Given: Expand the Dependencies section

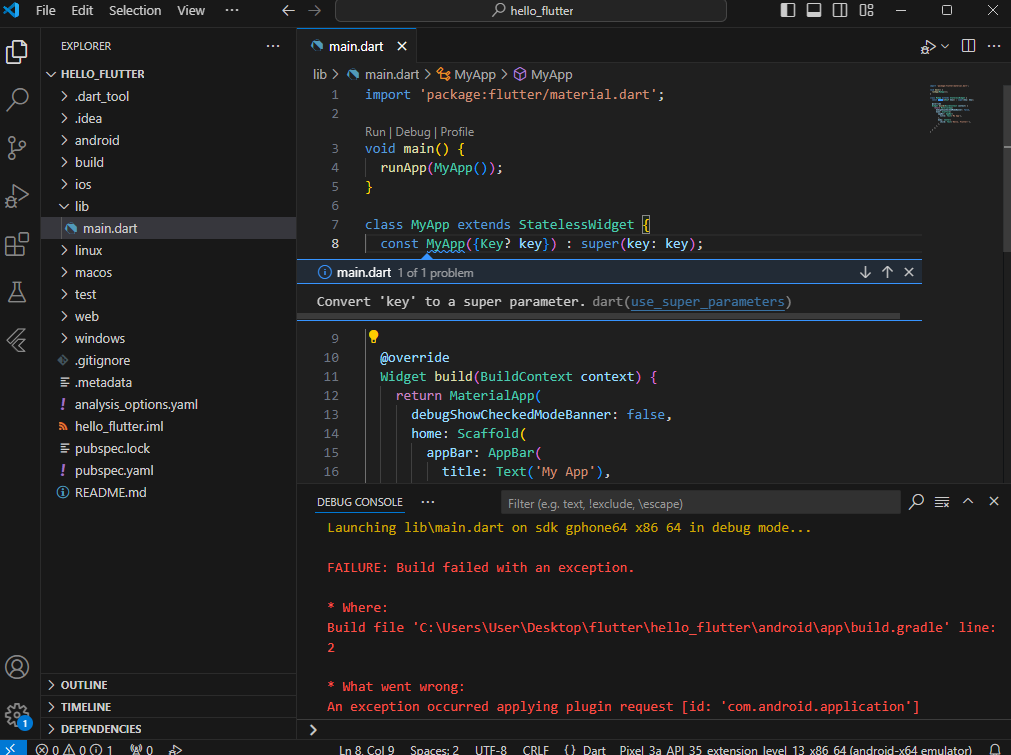Looking at the screenshot, I should (168, 729).
